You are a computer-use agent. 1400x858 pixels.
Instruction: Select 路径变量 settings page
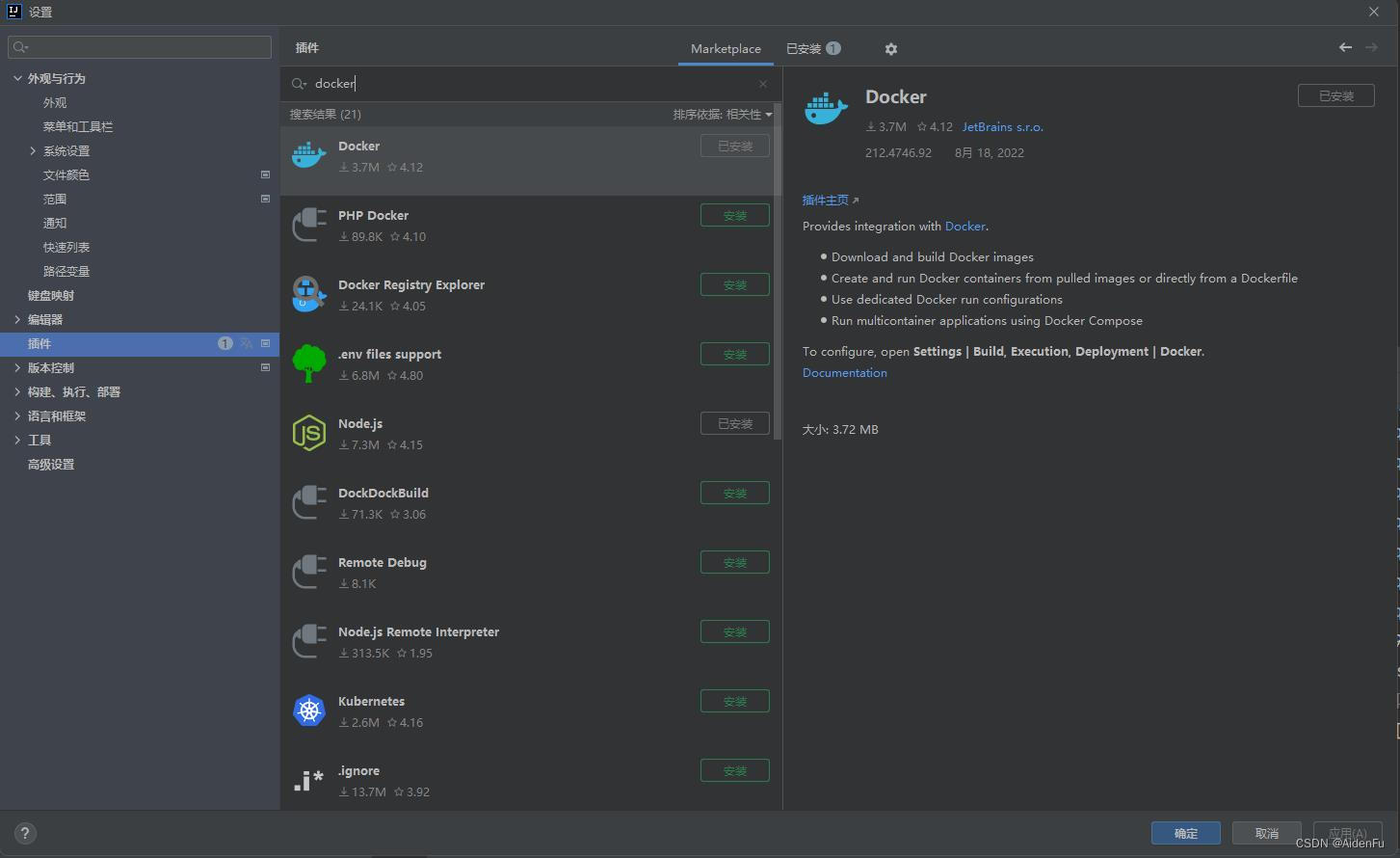(x=66, y=271)
